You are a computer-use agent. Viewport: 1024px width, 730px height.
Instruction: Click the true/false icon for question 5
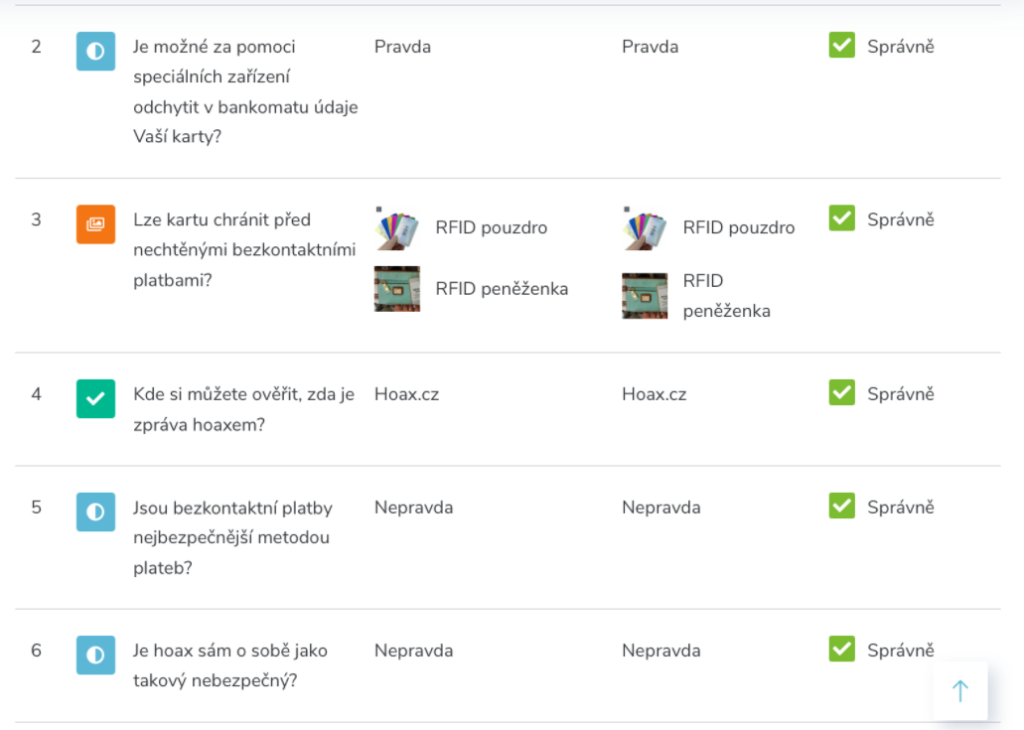pos(95,512)
